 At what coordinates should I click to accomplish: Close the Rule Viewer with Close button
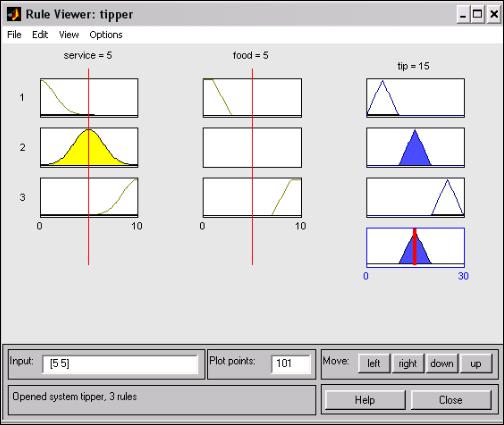pos(451,400)
